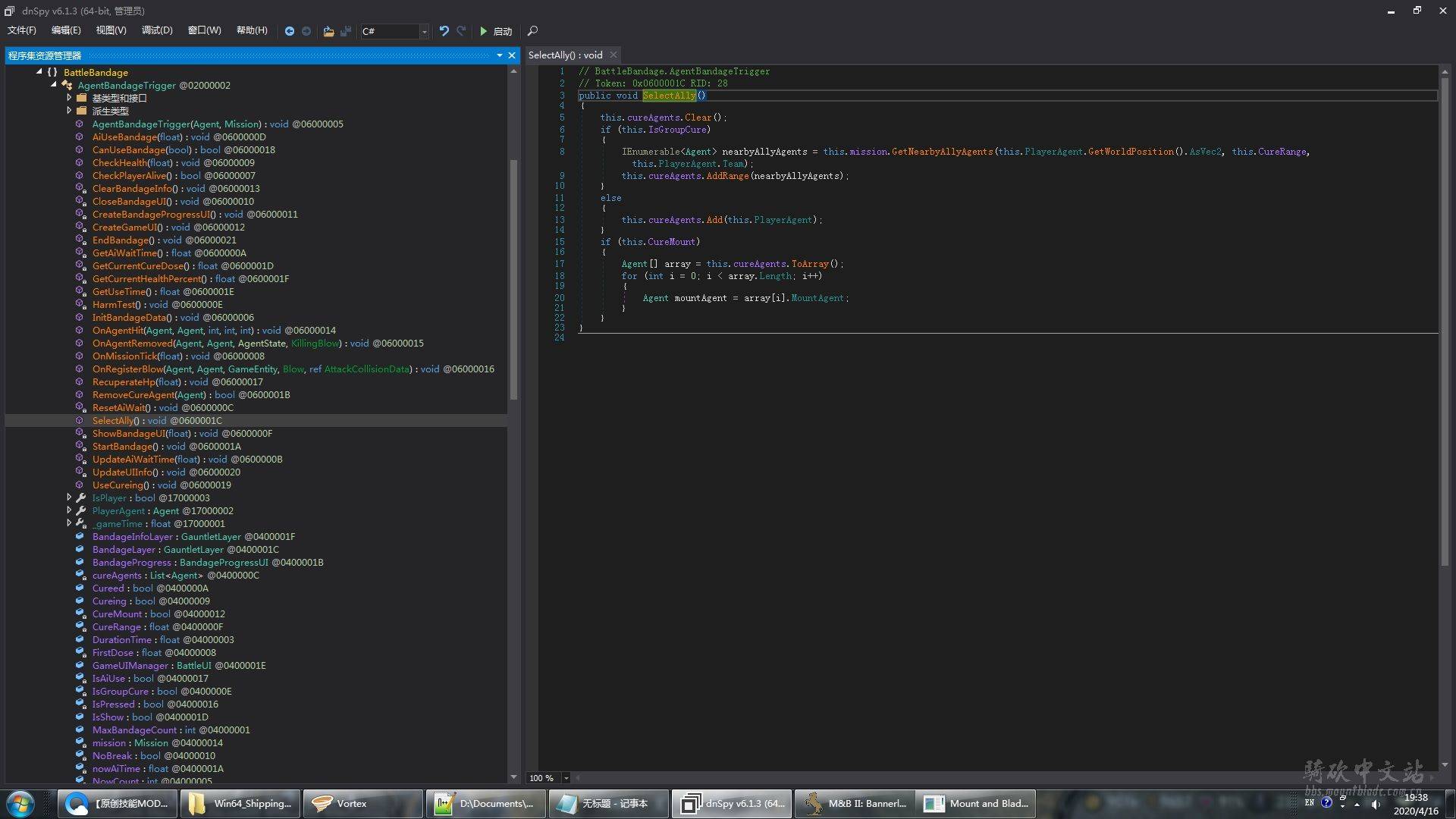Collapse the BattleBandage namespace node
Screen dimensions: 1456x819
39,72
